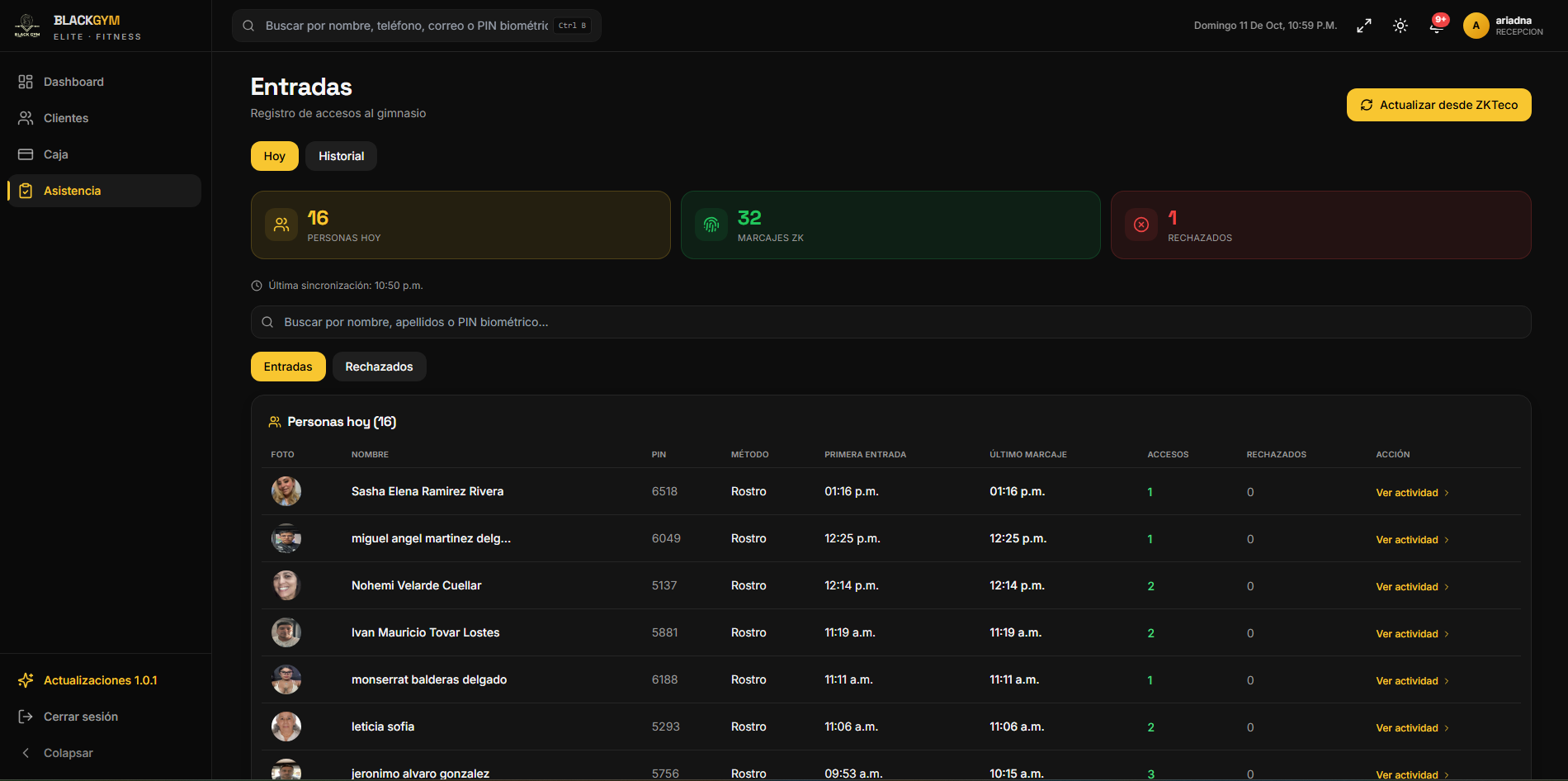Open Ver actividad for Sasha Elena Ramirez Rivera

tap(1412, 493)
